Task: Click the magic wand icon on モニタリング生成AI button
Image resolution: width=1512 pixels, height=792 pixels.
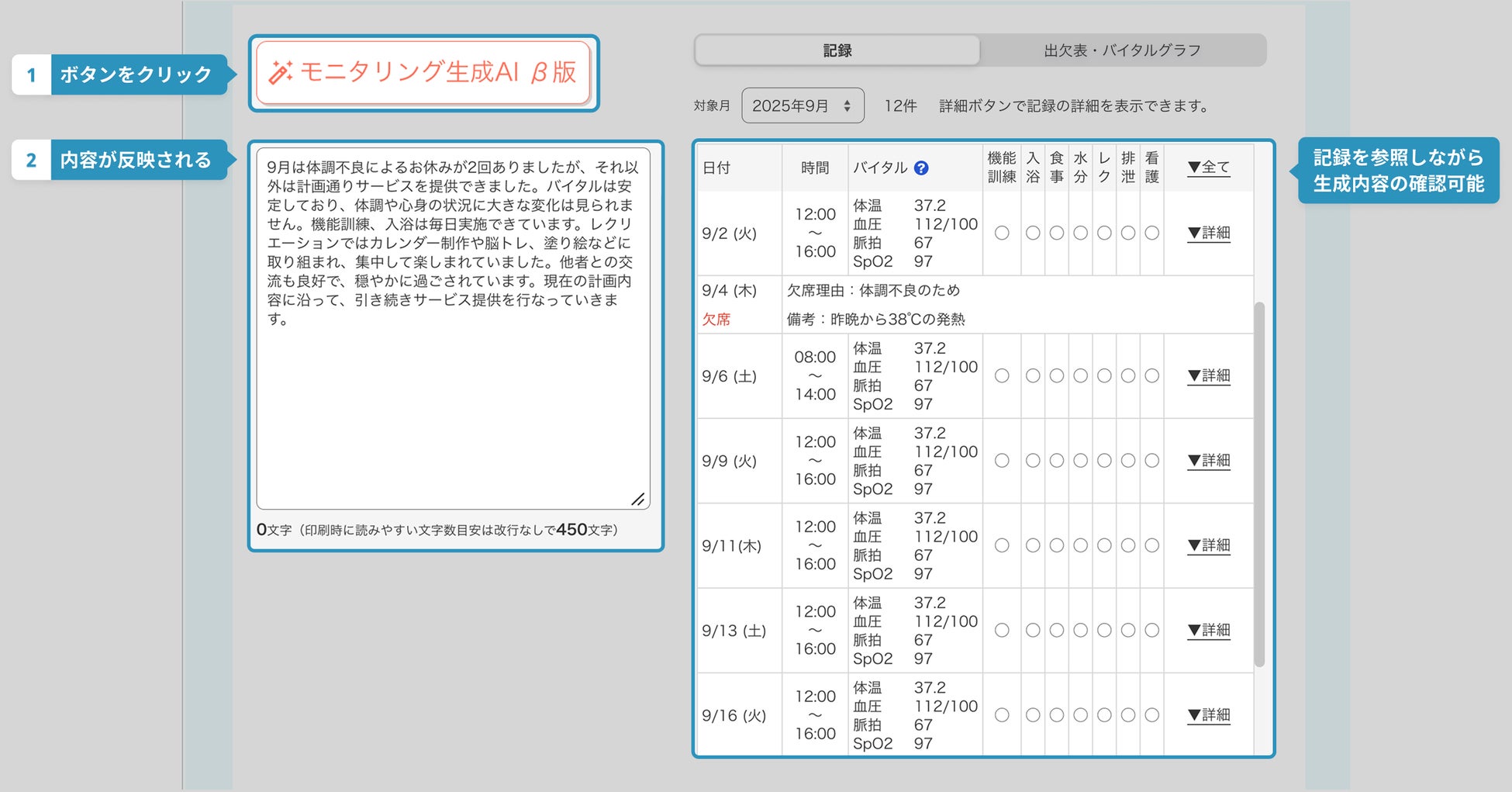Action: point(280,72)
